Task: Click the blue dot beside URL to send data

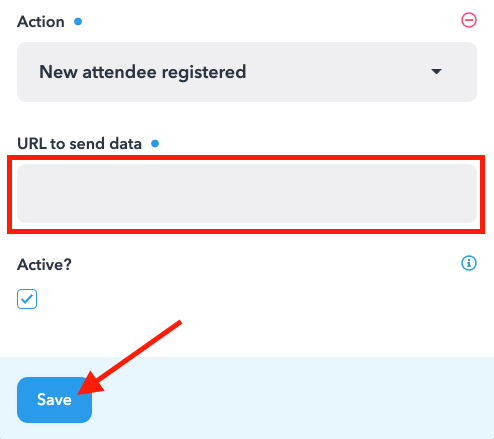Action: (x=155, y=144)
